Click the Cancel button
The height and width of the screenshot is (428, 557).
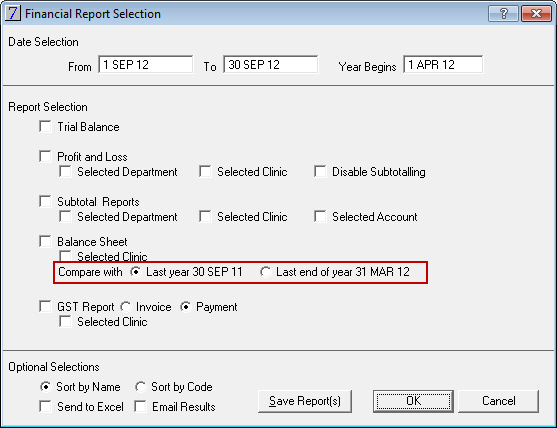pos(498,401)
